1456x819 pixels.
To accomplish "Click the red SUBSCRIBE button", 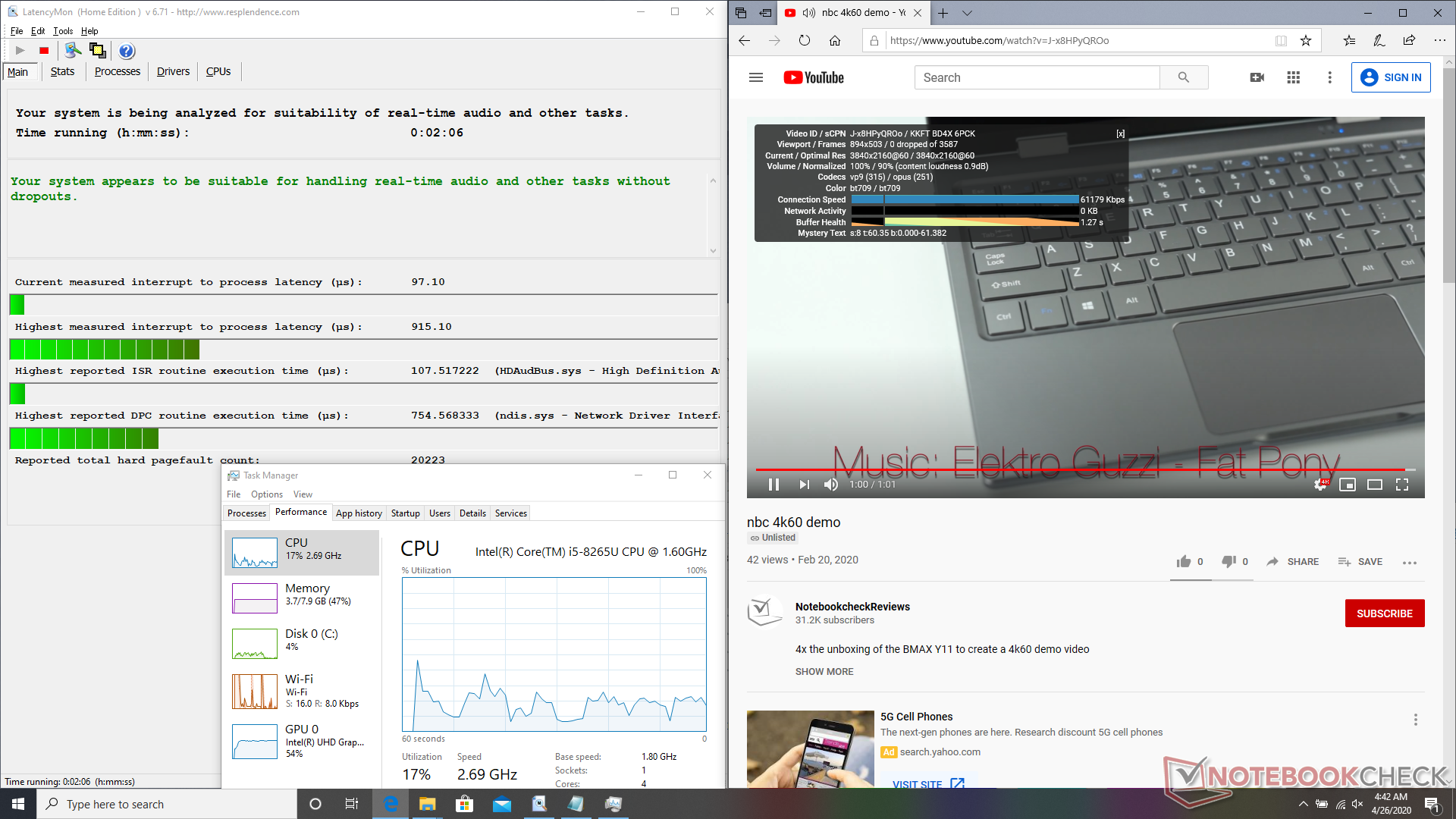I will pos(1384,613).
